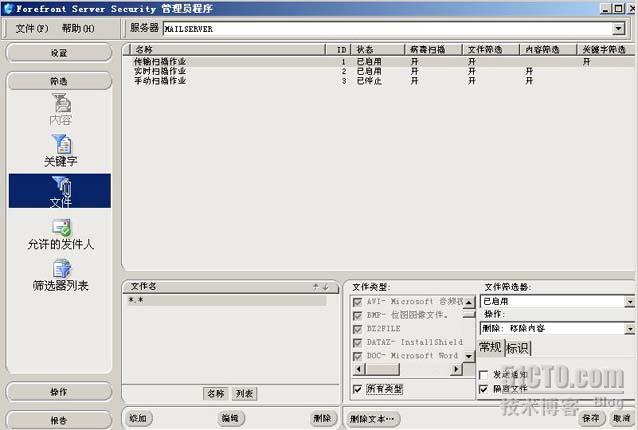Toggle the 隔离文件 quarantine files checkbox
Screen dimensions: 638x430
[484, 389]
